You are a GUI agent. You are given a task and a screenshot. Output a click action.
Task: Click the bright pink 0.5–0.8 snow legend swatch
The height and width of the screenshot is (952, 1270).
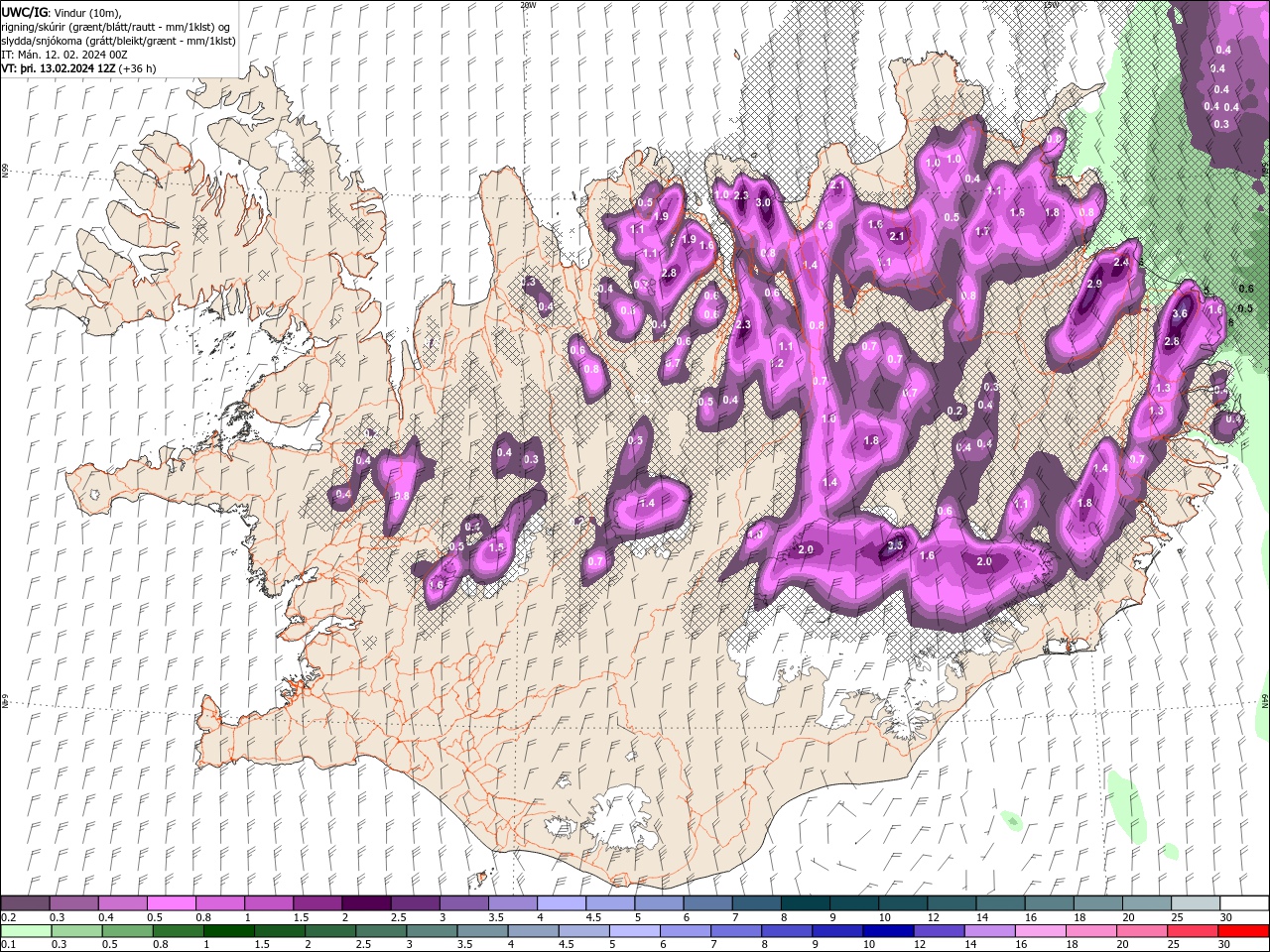pos(172,903)
